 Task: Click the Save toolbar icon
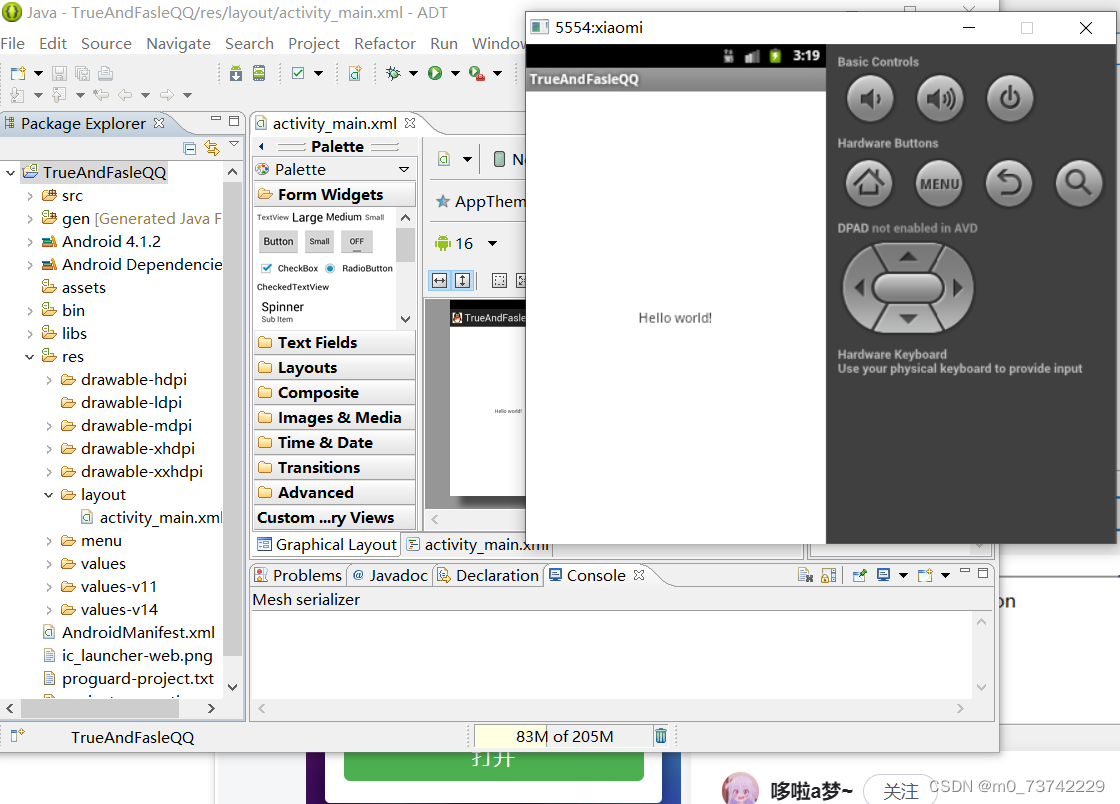point(59,73)
